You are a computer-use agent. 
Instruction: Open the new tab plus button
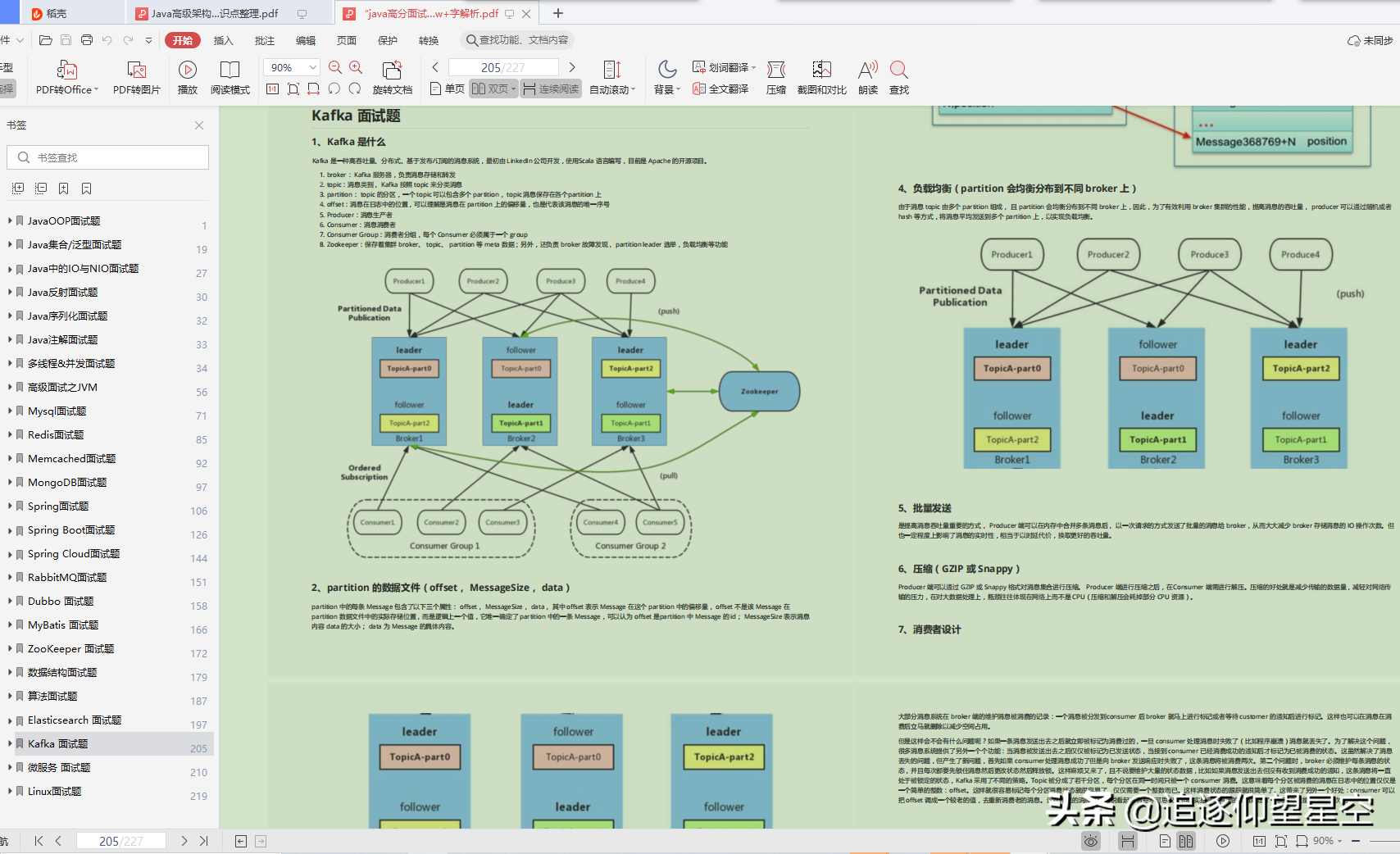558,13
